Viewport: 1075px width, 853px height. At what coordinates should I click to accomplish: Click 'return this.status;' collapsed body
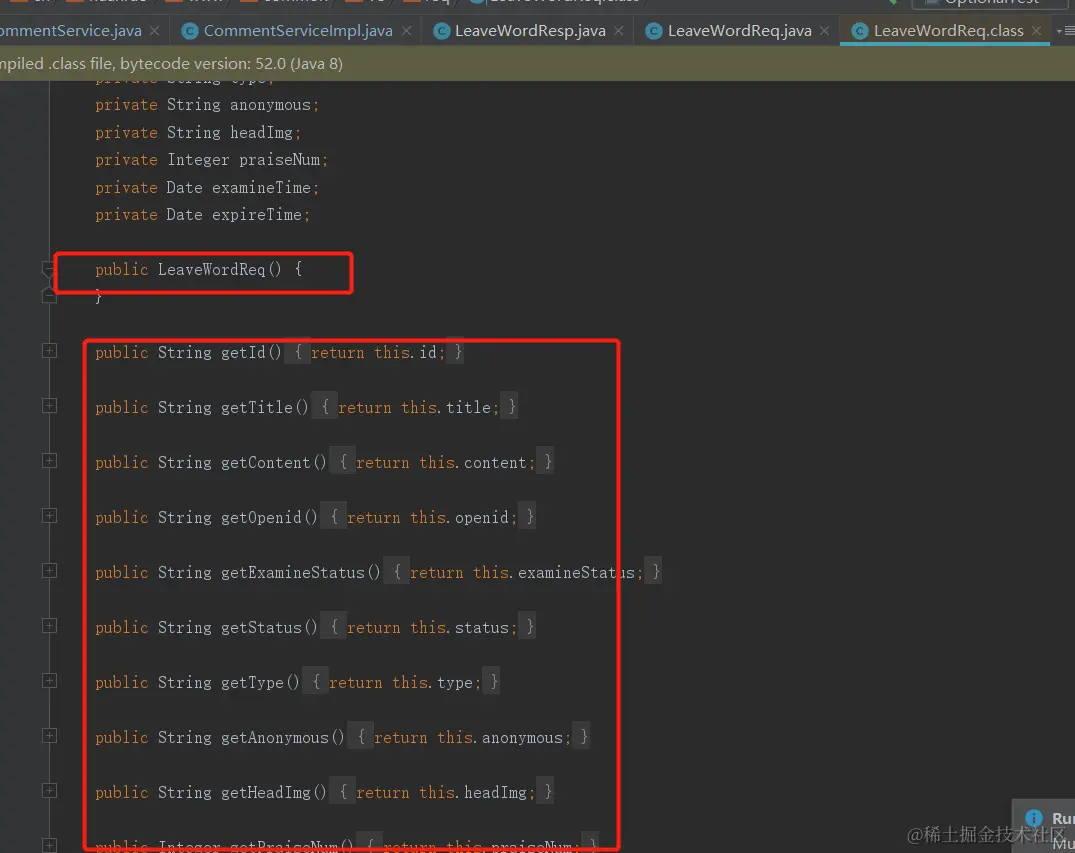pos(432,627)
